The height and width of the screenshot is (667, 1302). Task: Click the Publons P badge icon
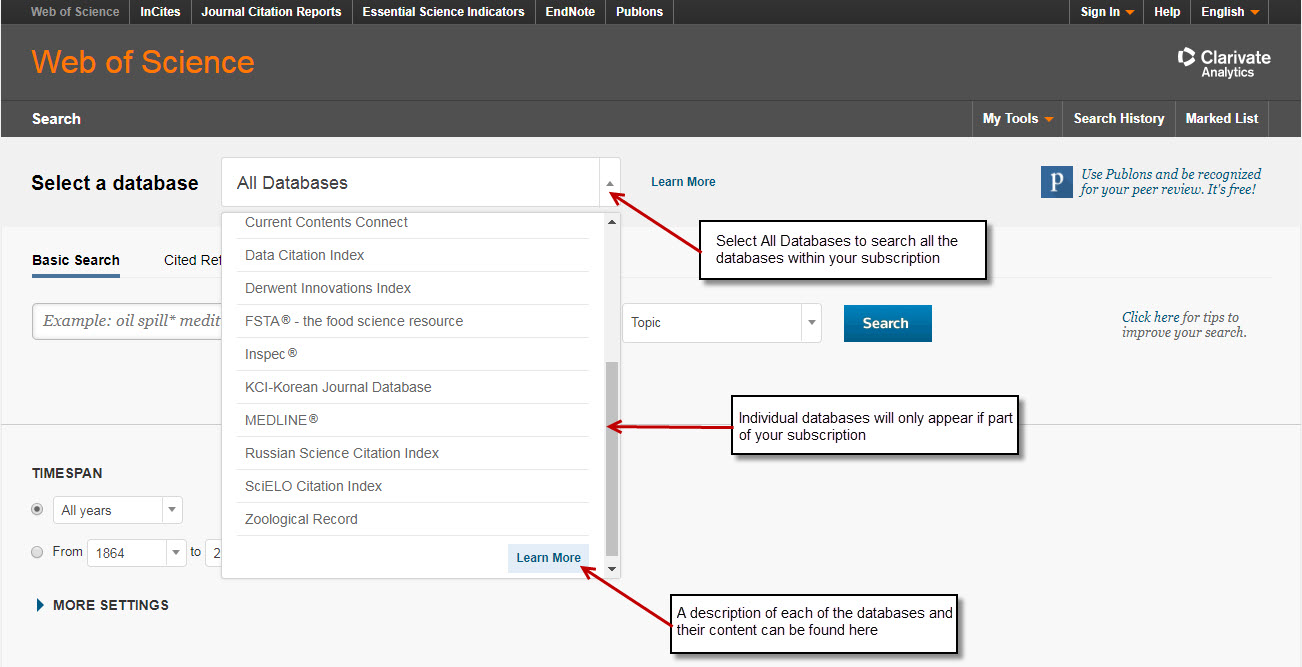tap(1056, 184)
